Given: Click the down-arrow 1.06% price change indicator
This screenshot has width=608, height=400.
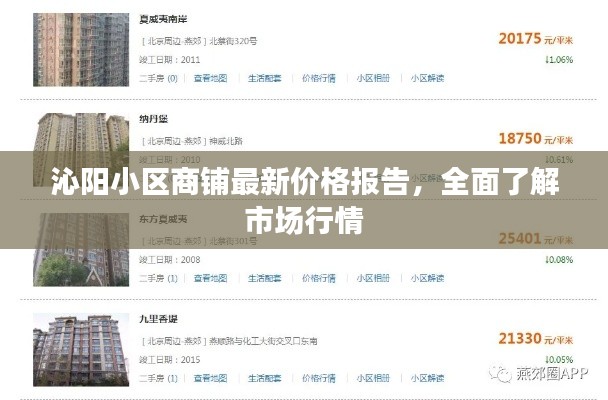Looking at the screenshot, I should point(559,60).
